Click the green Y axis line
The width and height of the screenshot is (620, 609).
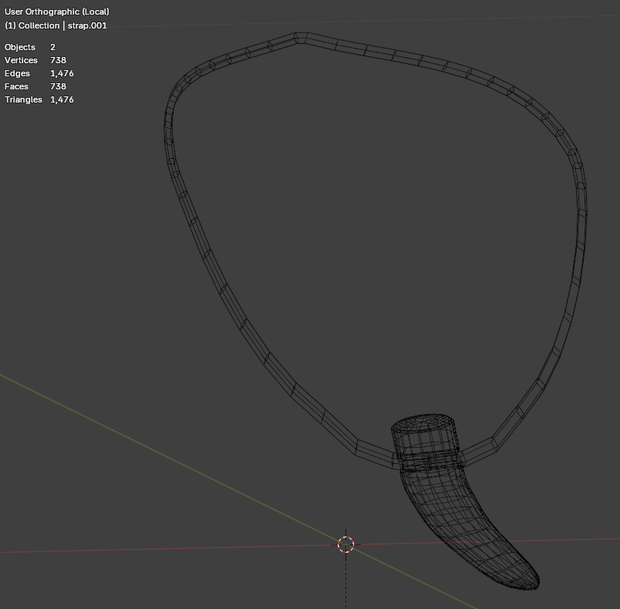tap(158, 453)
